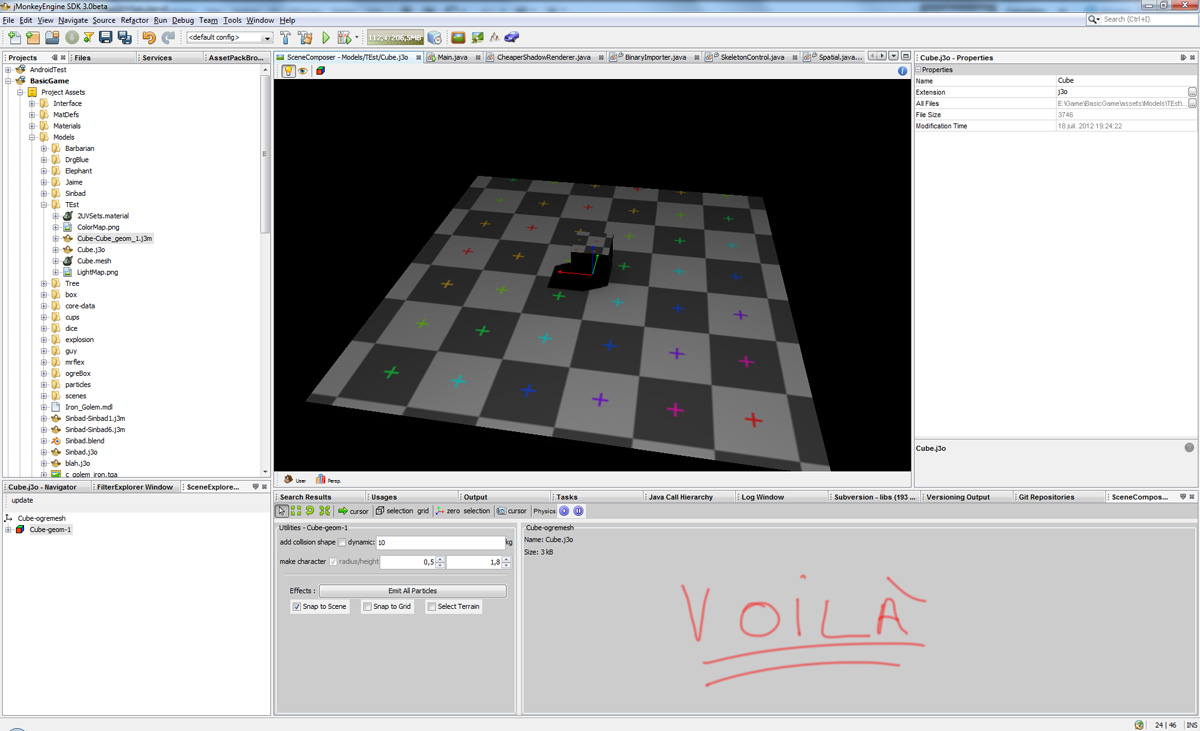Uncheck the Snap to Scene checkbox
This screenshot has width=1200, height=731.
coord(297,607)
